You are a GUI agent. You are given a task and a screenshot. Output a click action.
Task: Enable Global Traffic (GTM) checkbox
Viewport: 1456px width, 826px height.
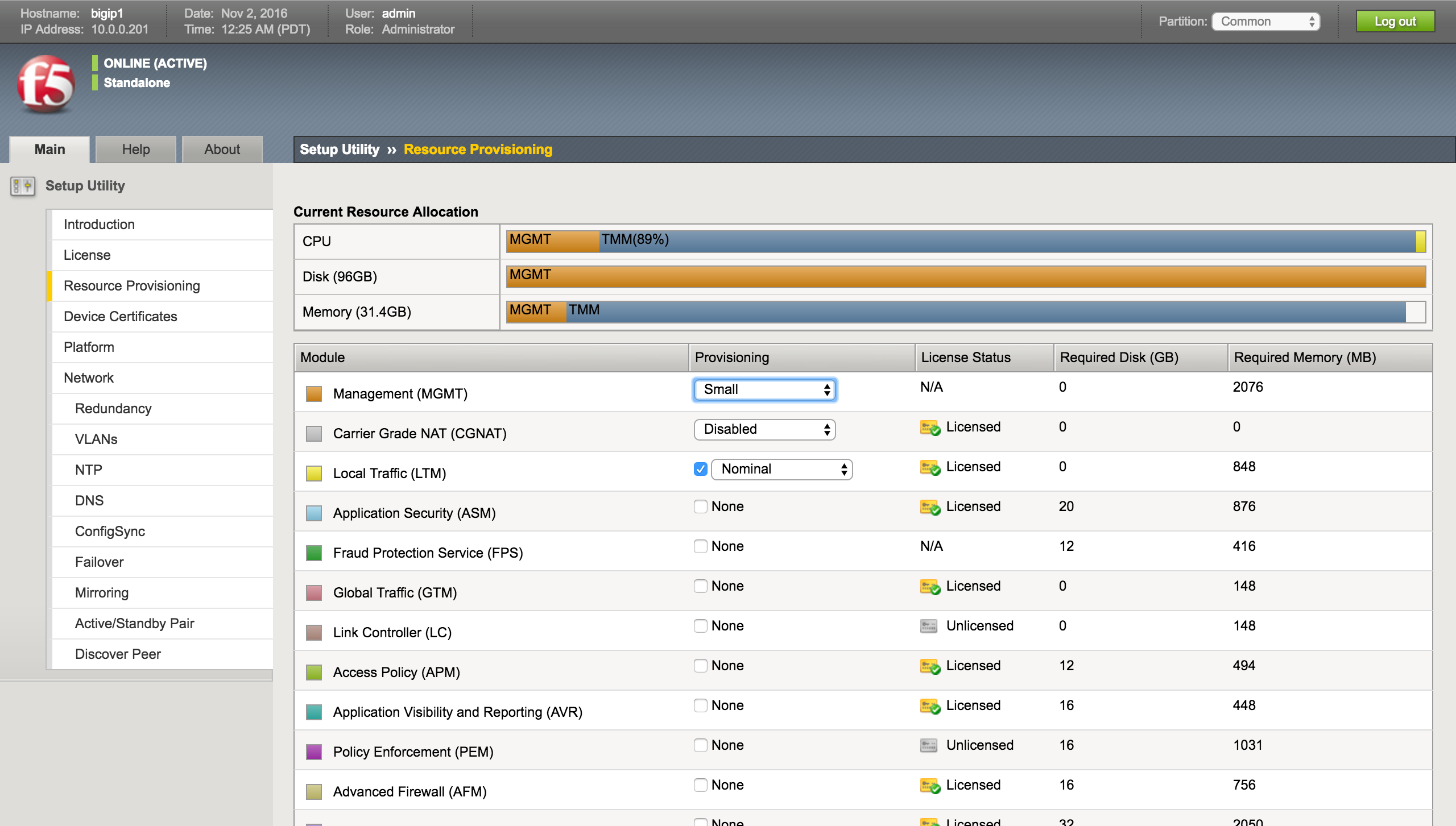(x=701, y=586)
